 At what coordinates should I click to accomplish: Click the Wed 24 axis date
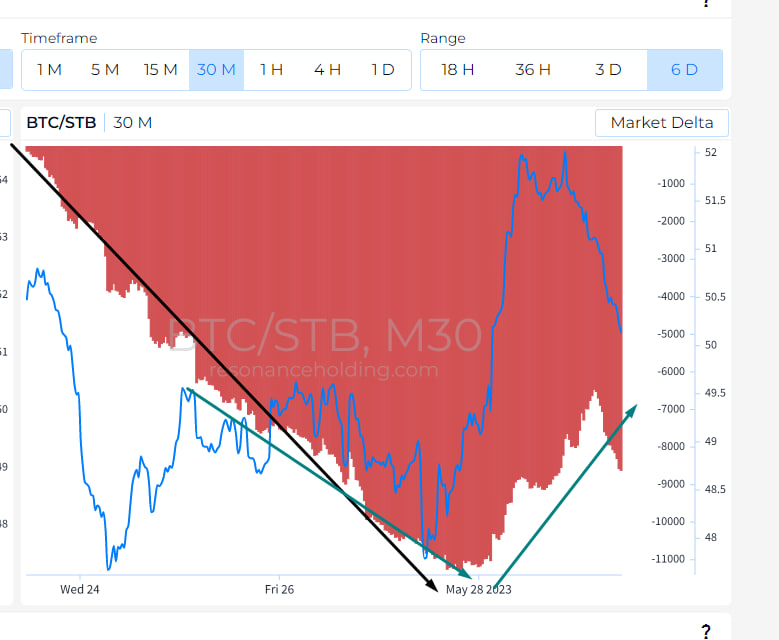click(x=79, y=589)
